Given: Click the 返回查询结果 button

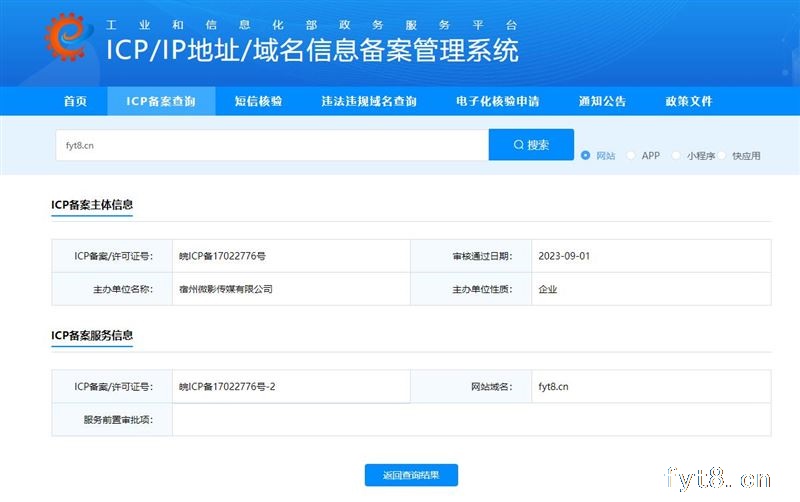Looking at the screenshot, I should point(411,475).
